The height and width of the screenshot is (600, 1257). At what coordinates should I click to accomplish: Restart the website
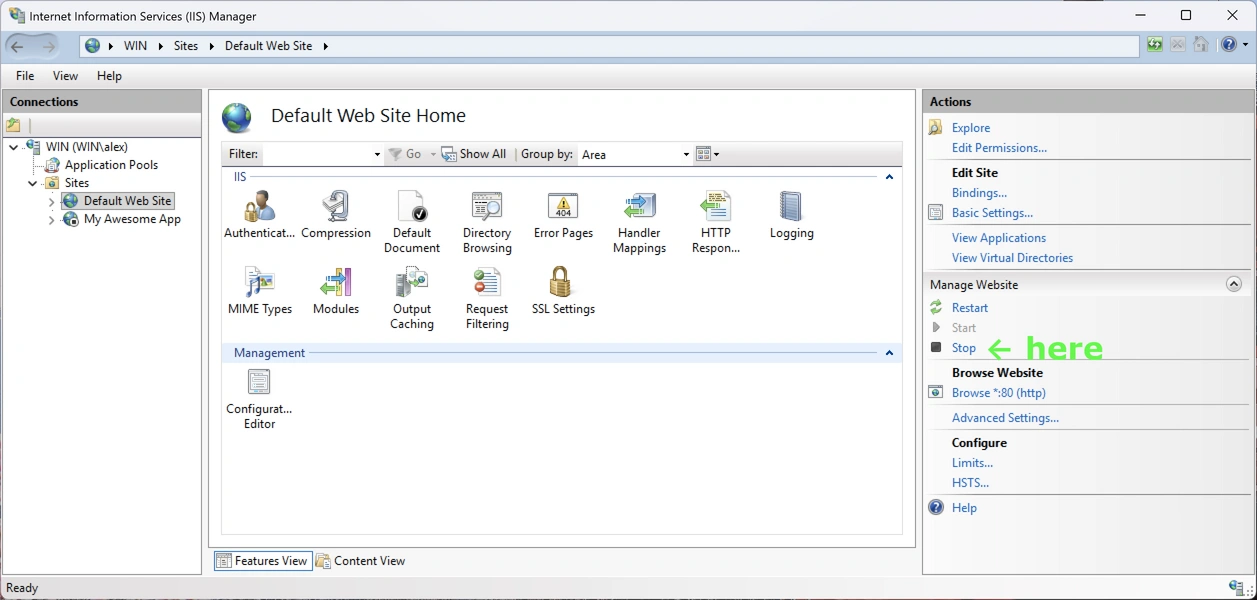[970, 308]
